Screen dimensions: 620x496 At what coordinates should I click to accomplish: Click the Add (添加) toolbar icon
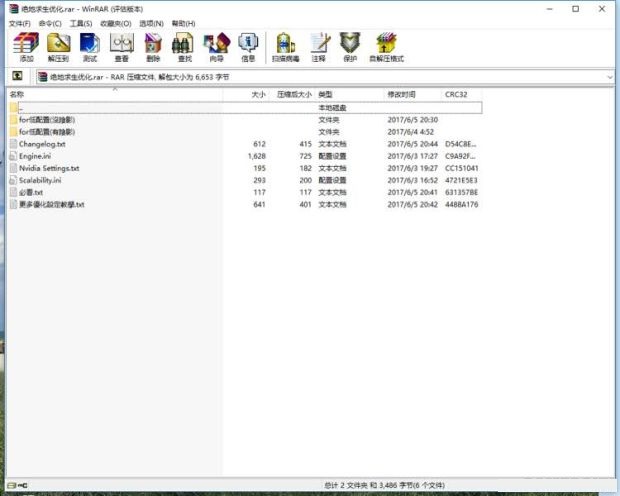click(x=26, y=47)
